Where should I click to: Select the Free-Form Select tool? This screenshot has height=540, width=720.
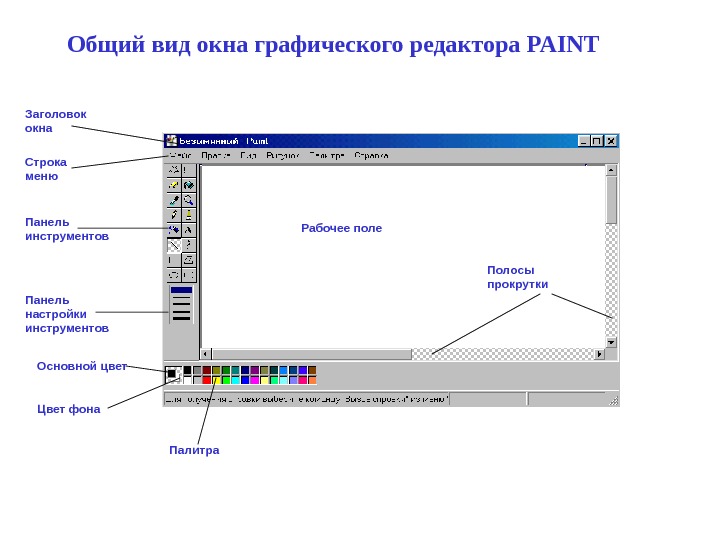click(174, 170)
